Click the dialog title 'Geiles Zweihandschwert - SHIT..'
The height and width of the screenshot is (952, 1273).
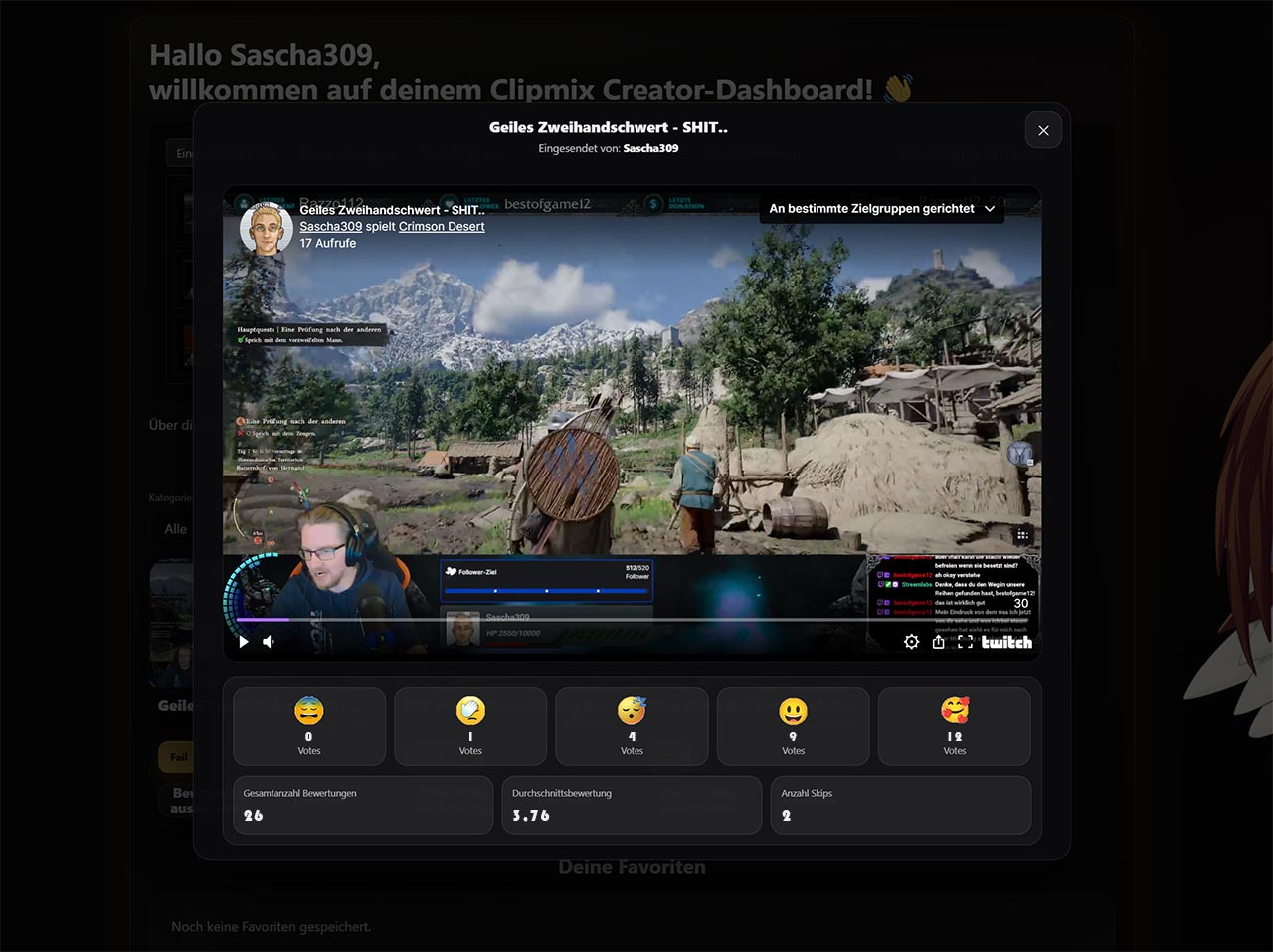tap(609, 127)
